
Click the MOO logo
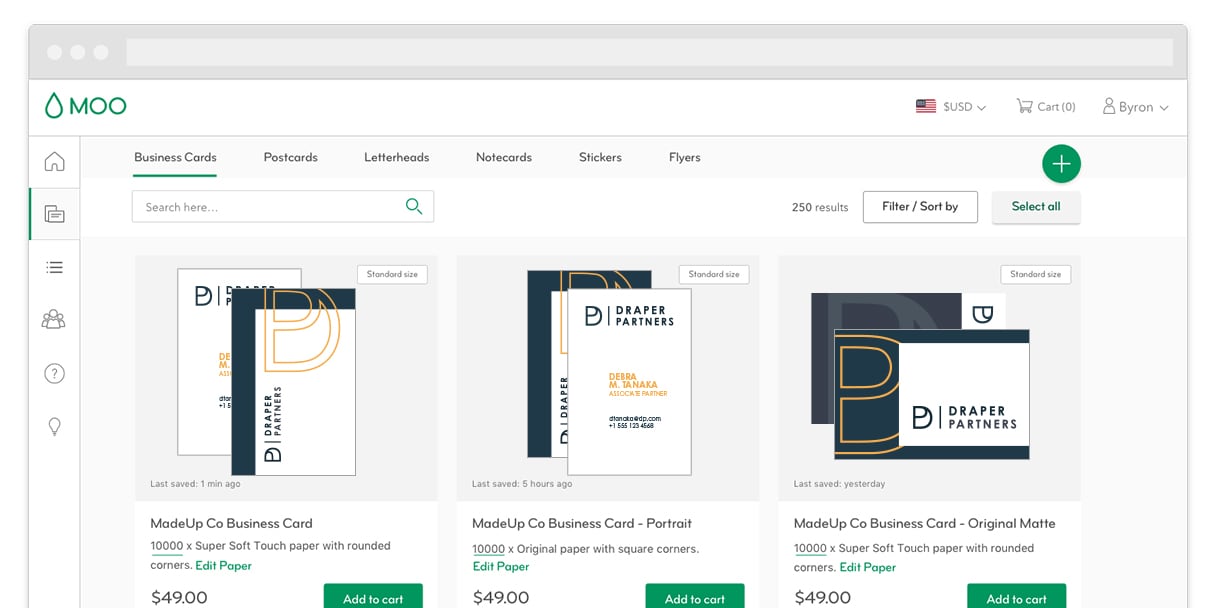click(x=85, y=106)
